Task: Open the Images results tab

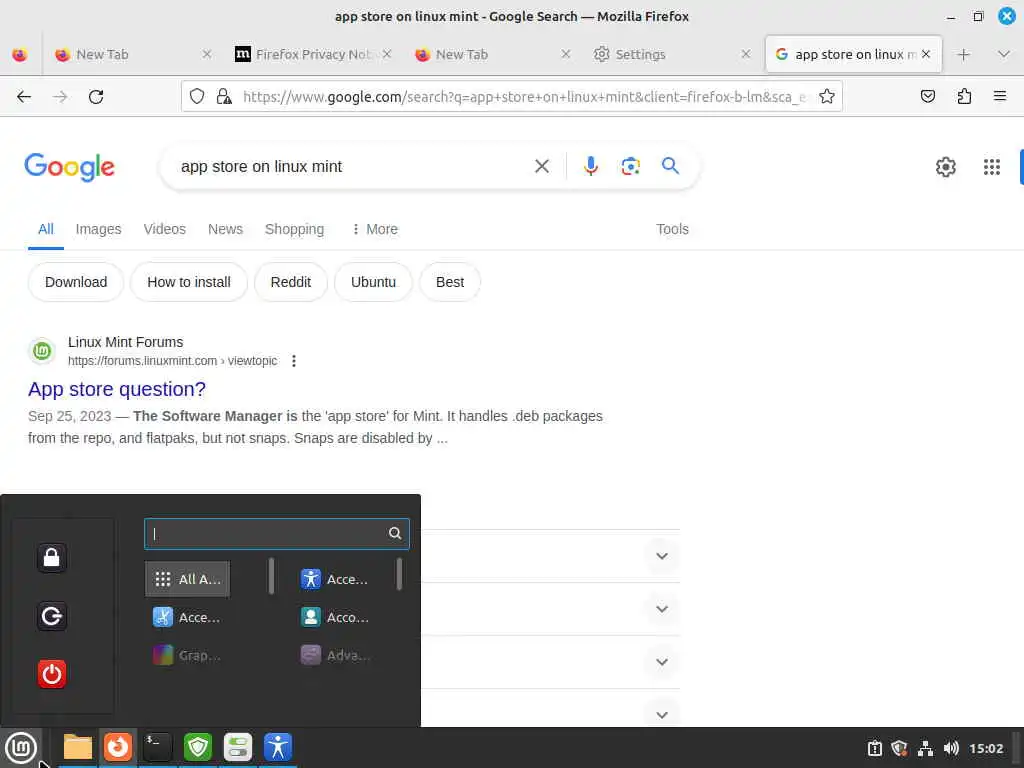Action: point(99,229)
